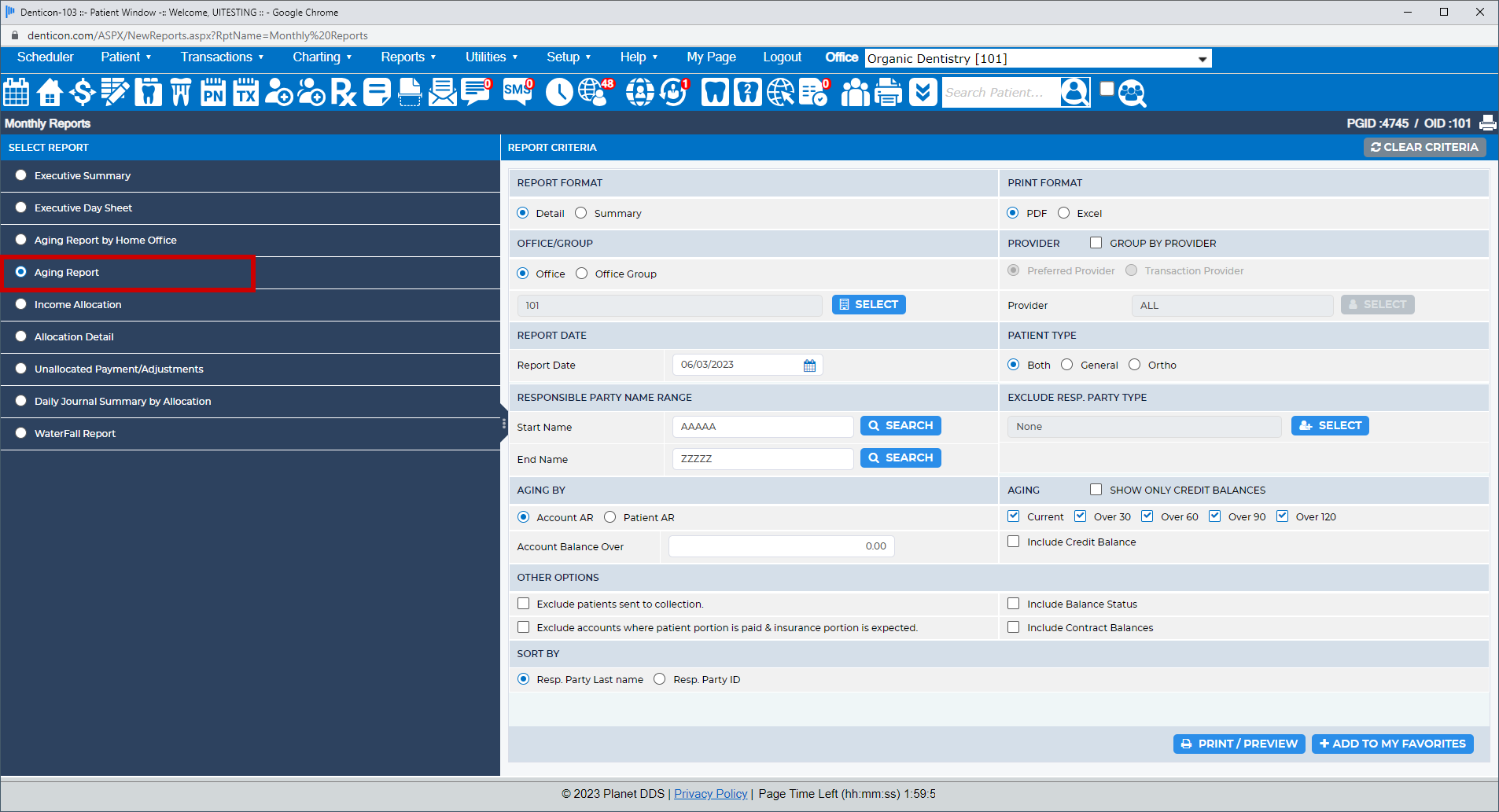The height and width of the screenshot is (812, 1499).
Task: Choose Excel as the print format
Action: tap(1064, 212)
